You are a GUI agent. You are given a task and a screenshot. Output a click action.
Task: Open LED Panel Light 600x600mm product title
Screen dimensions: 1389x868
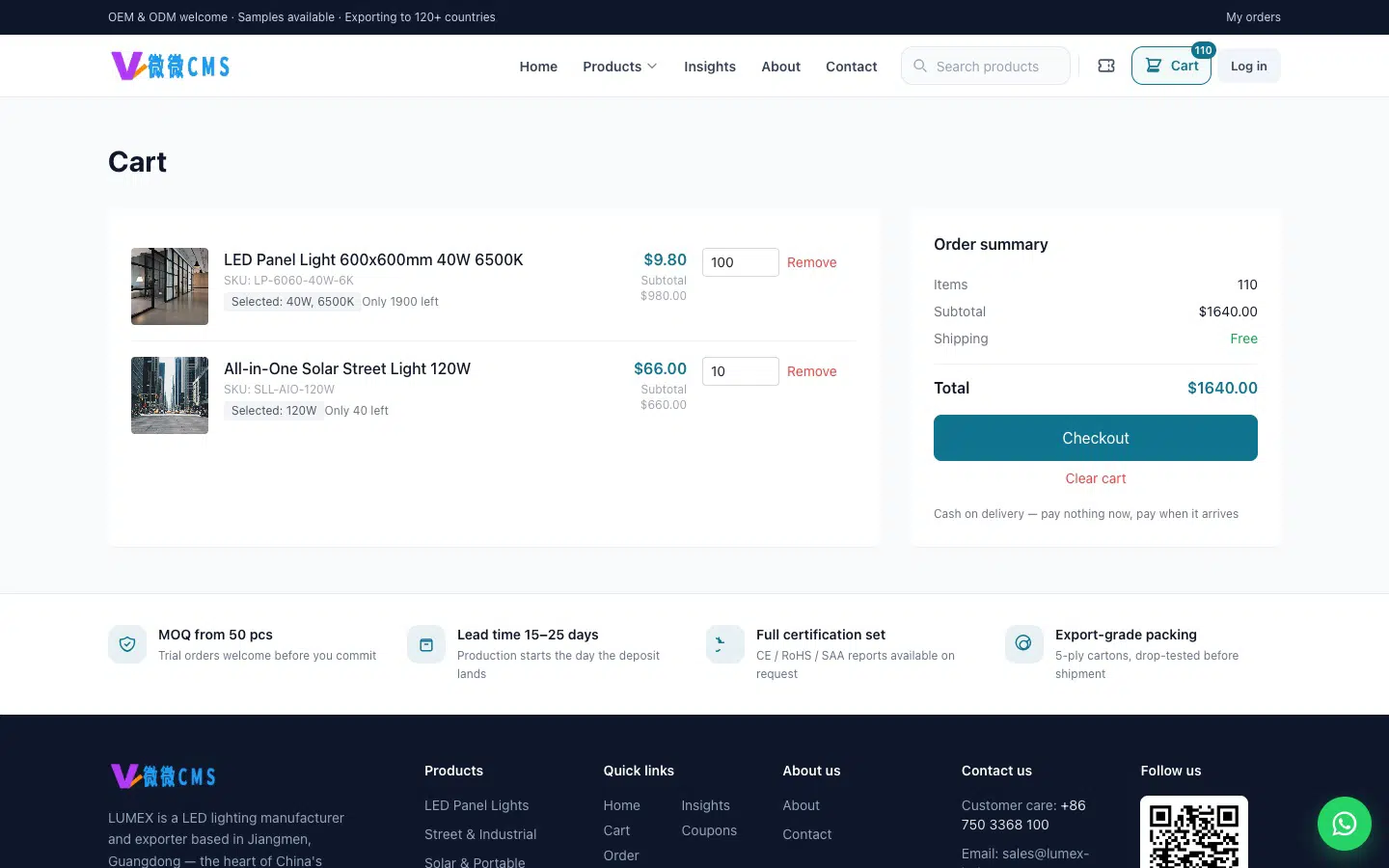(373, 259)
